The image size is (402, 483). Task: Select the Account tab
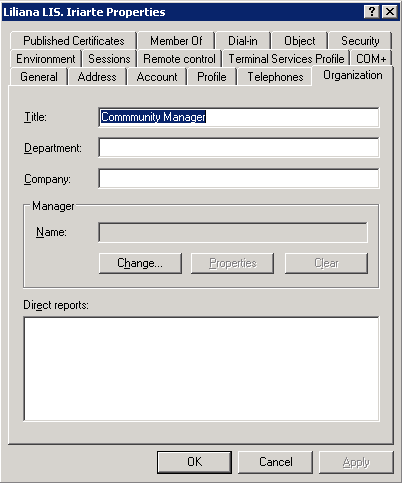(157, 77)
